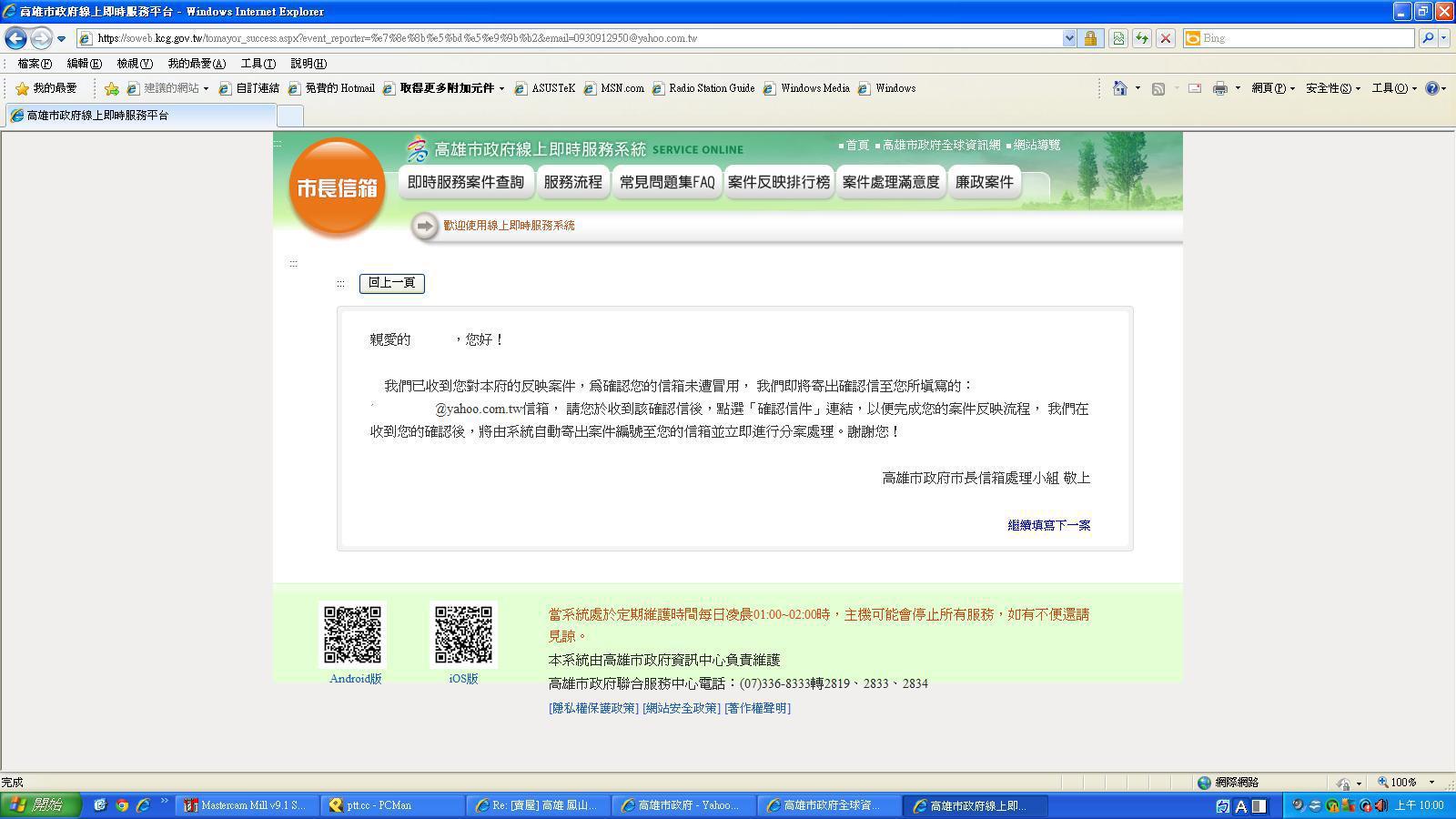Open the 常見問題集FAQ nav tab

coord(667,182)
